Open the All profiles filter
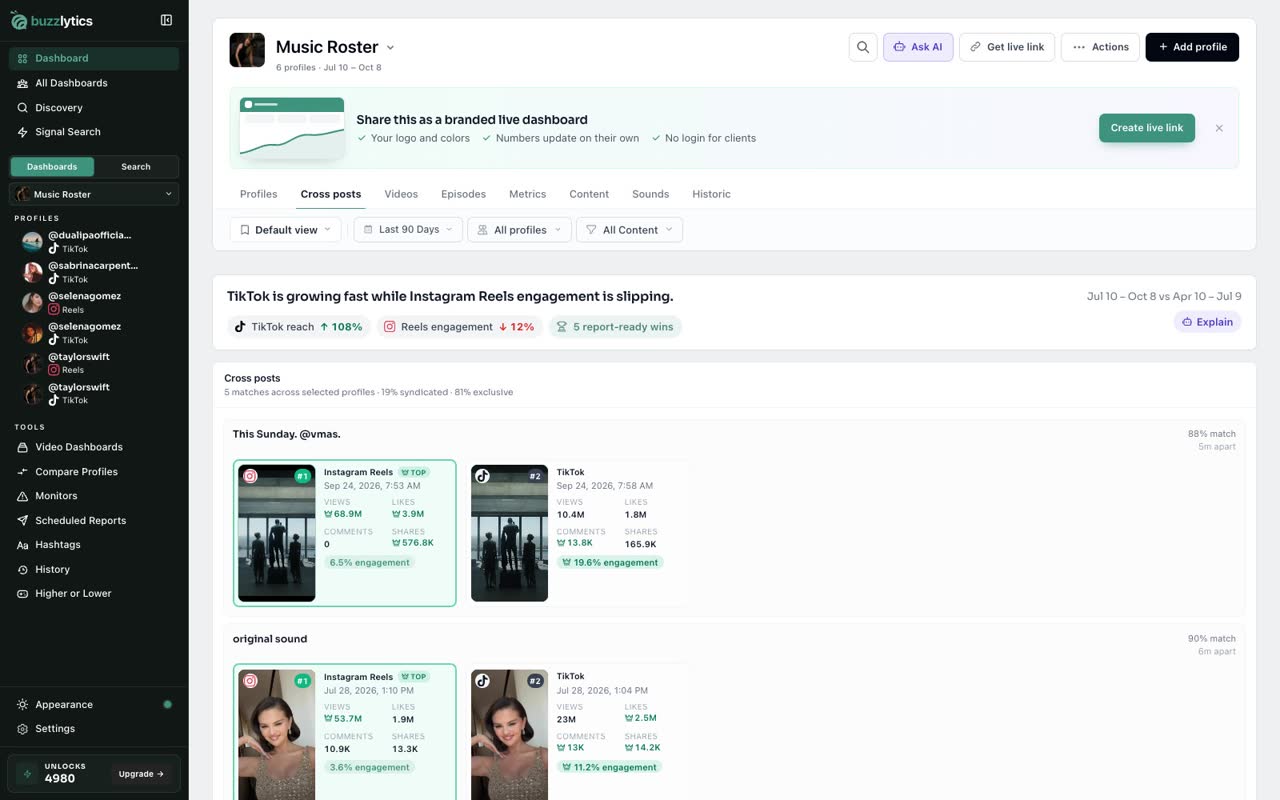Screen dimensions: 1280x800 (520, 230)
